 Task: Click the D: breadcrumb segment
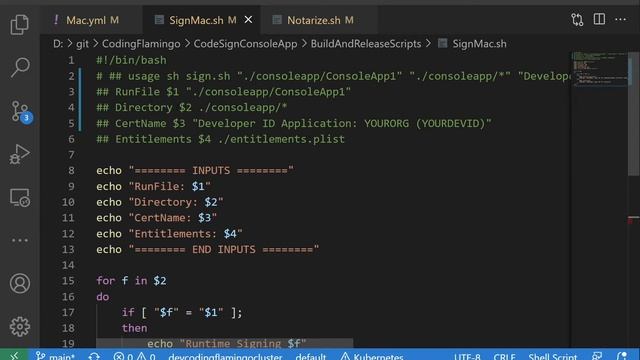click(x=58, y=44)
